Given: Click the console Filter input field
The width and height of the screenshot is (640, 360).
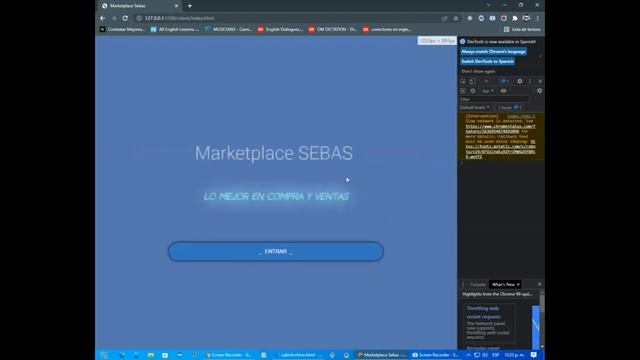Looking at the screenshot, I should 494,99.
